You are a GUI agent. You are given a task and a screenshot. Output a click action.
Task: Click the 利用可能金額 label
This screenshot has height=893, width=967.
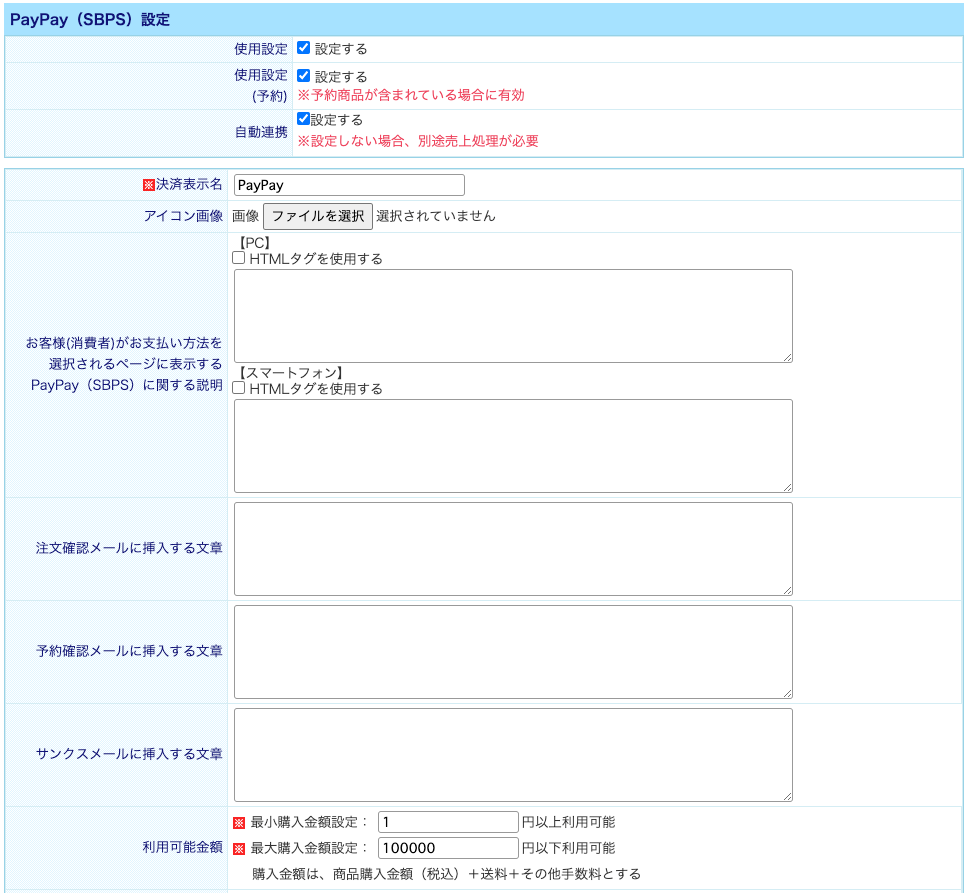[x=183, y=847]
